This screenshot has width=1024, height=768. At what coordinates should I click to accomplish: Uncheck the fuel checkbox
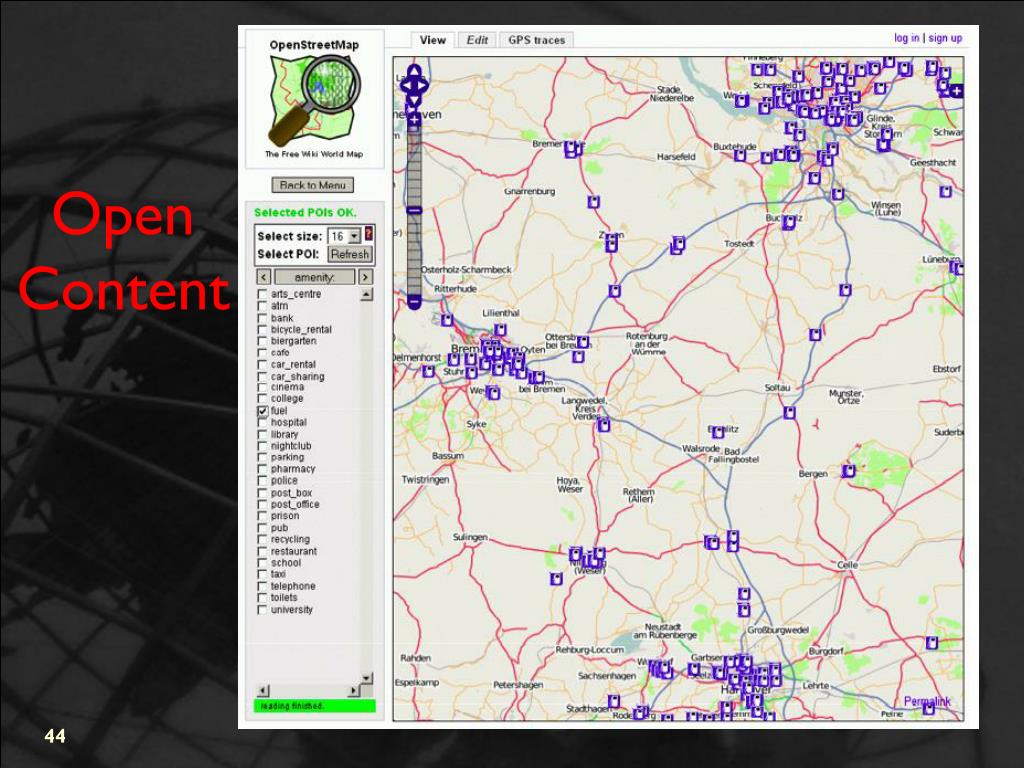[x=263, y=411]
